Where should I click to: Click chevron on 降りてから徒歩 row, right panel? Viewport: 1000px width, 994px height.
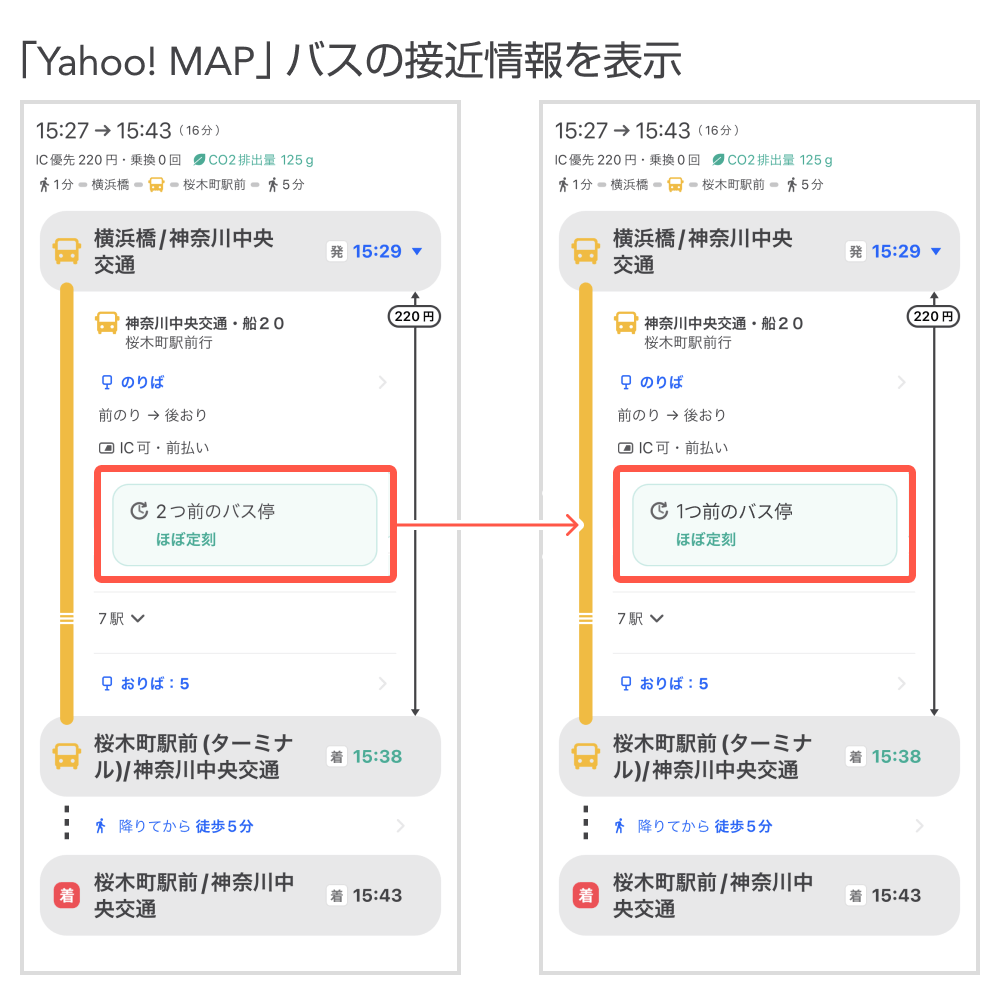(920, 826)
